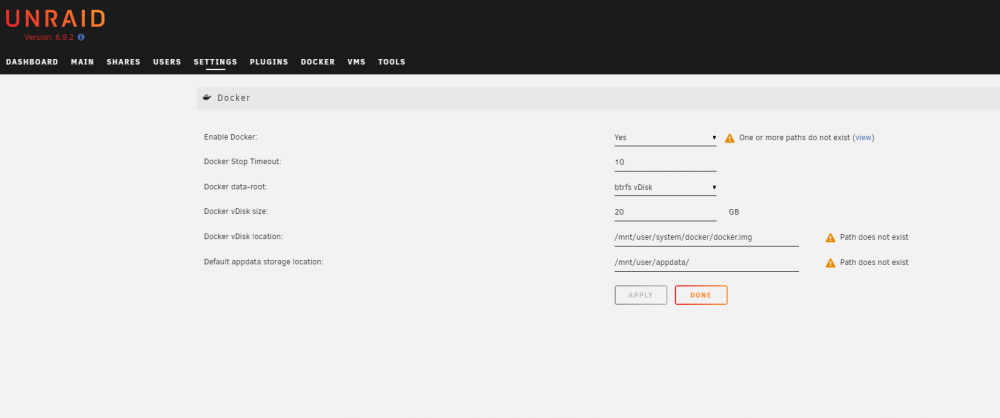
Task: Click the 'Docker vDisk size:' label
Action: pos(236,212)
